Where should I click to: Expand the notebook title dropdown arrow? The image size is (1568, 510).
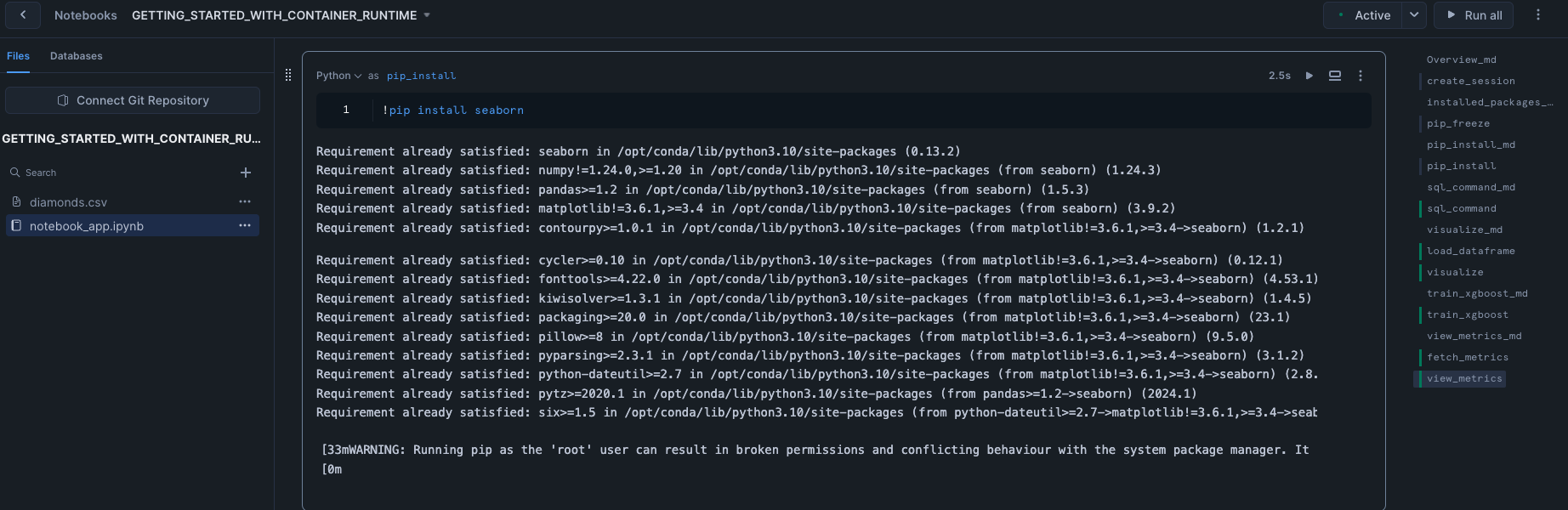(x=427, y=15)
